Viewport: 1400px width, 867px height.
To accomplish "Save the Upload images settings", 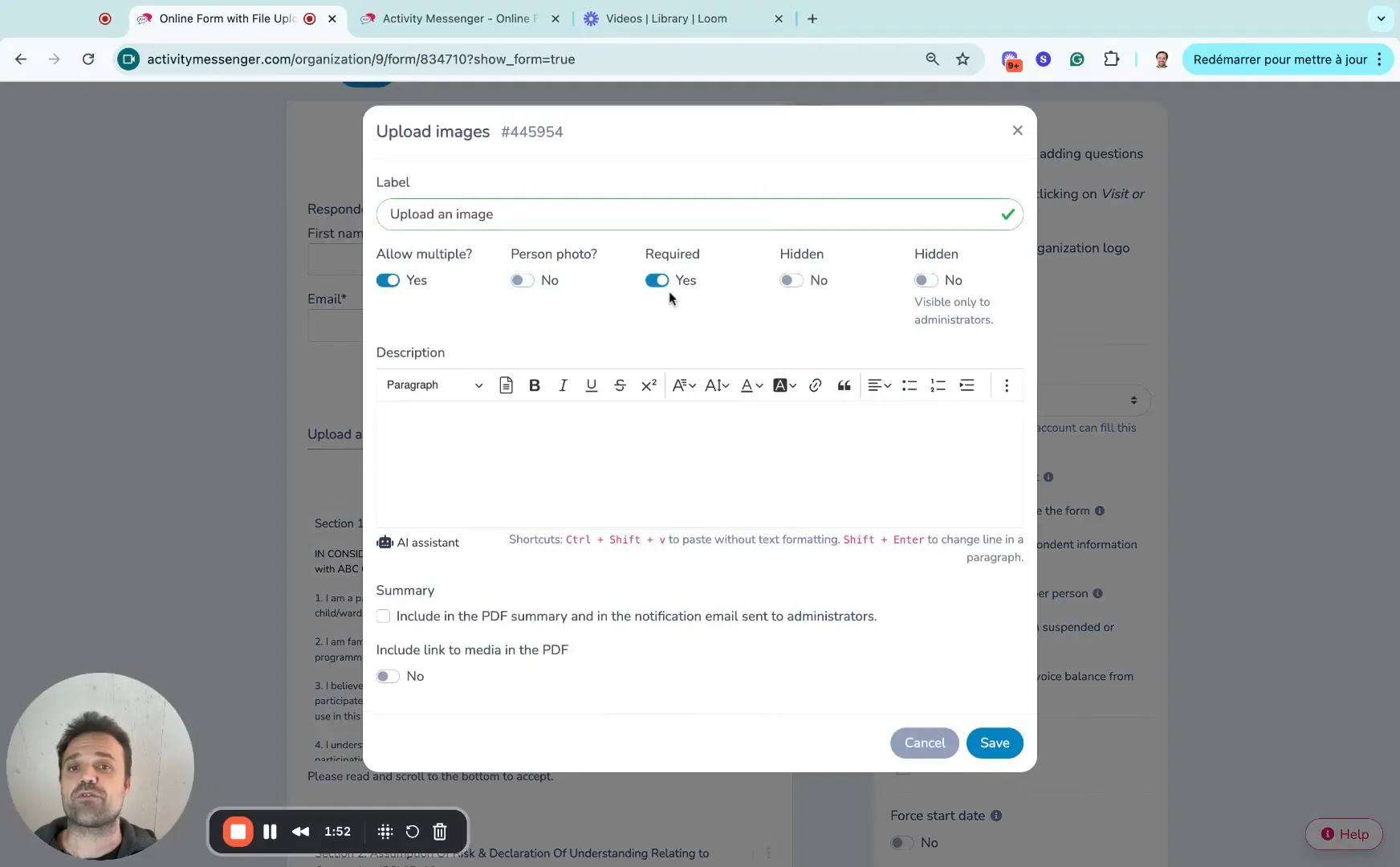I will pyautogui.click(x=994, y=743).
